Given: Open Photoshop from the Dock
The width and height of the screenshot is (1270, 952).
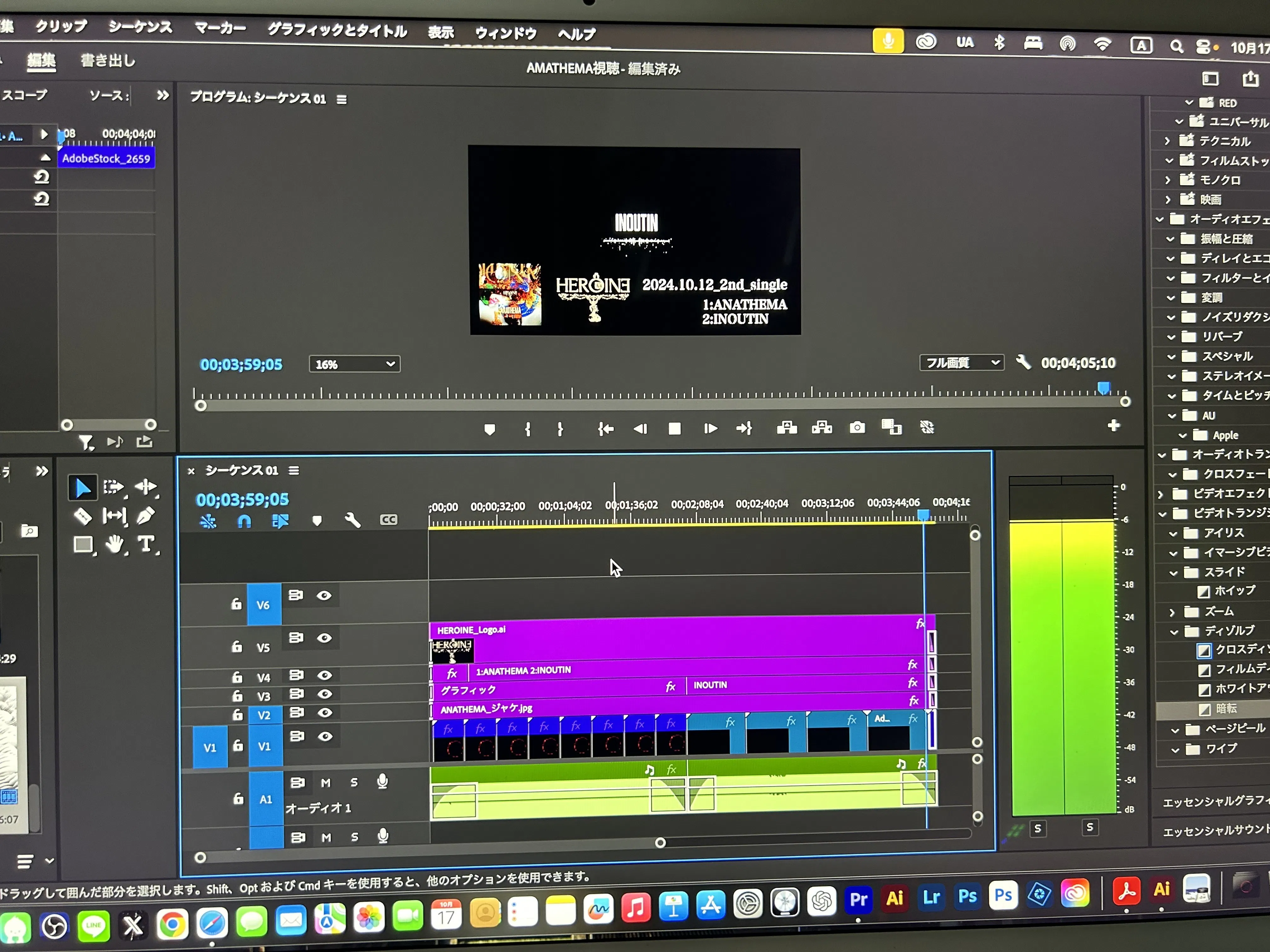Looking at the screenshot, I should [x=967, y=897].
